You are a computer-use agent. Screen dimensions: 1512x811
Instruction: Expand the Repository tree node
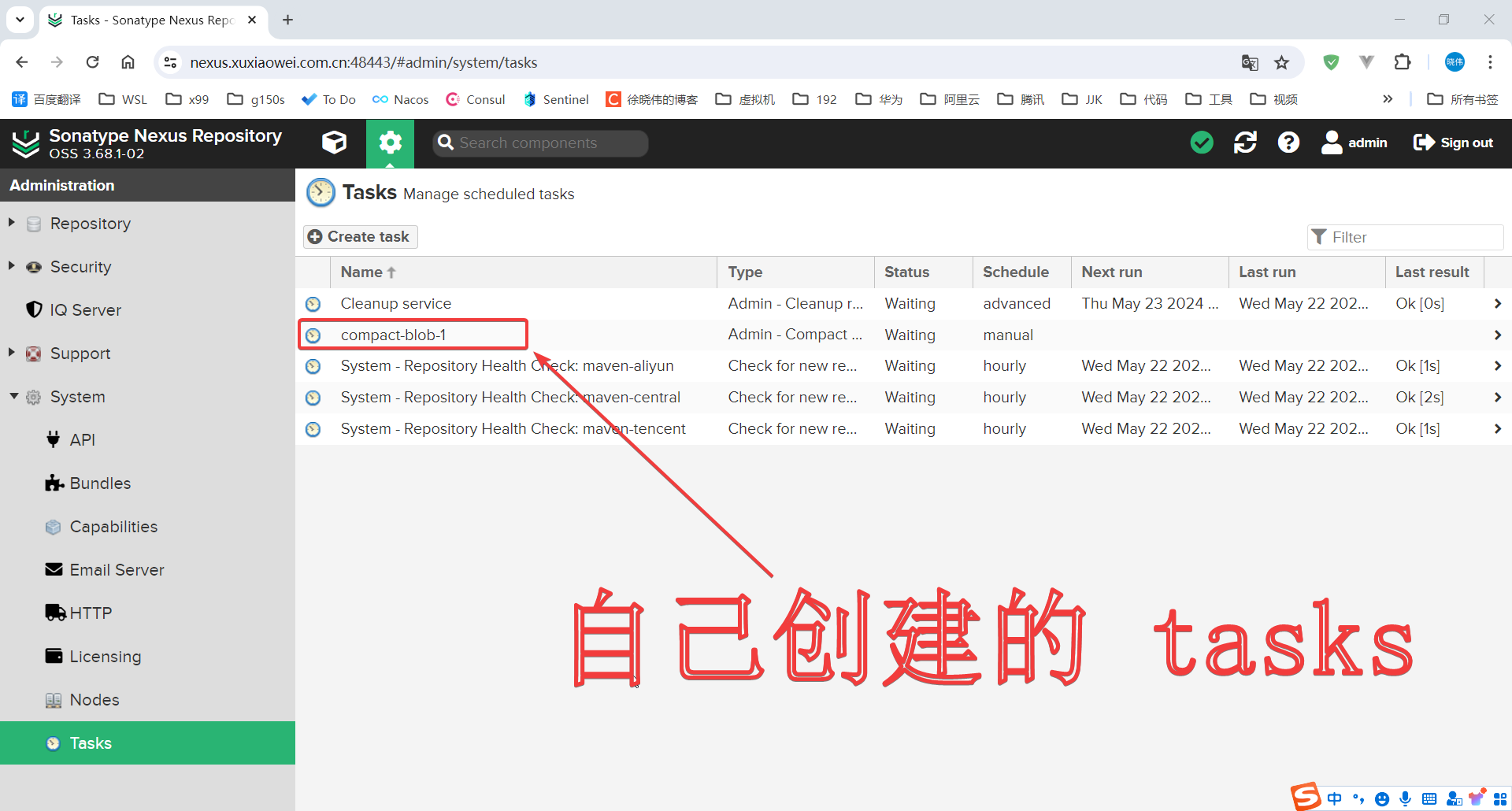(12, 223)
